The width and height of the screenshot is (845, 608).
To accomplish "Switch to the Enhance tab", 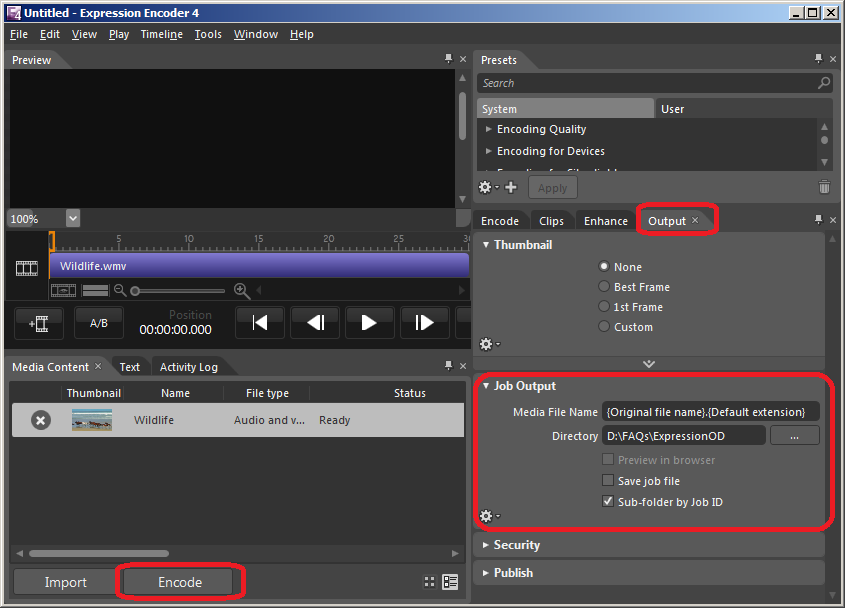I will tap(606, 221).
